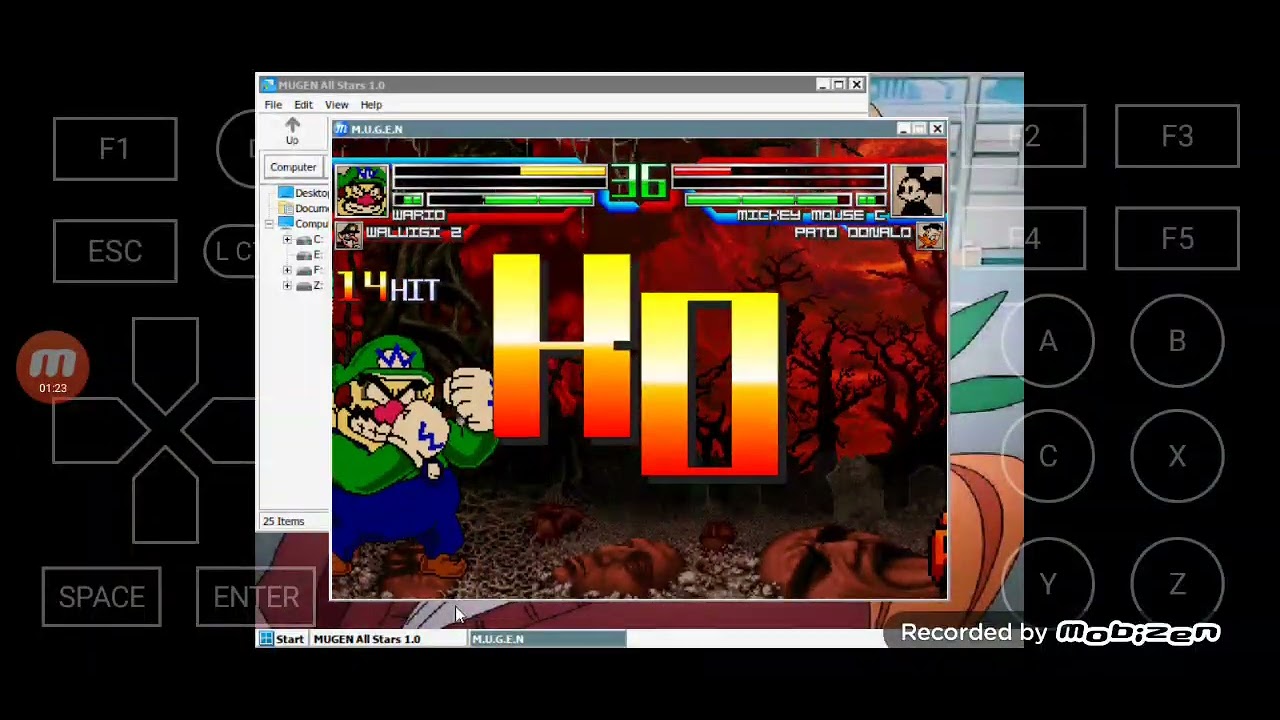Tap the ESC overlay key
Viewport: 1280px width, 720px height.
pyautogui.click(x=115, y=251)
